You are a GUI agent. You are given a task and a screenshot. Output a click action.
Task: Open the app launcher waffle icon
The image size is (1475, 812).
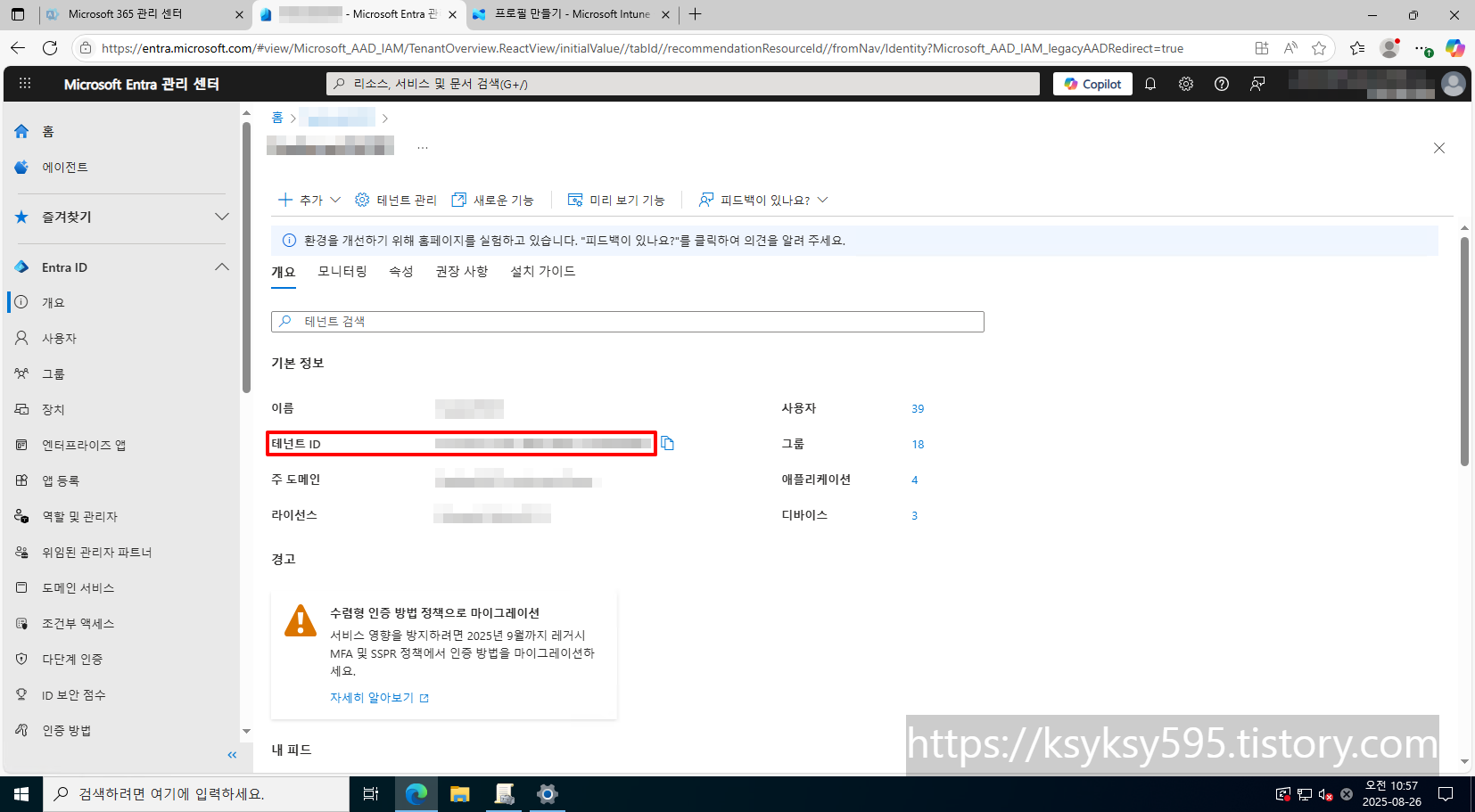[25, 84]
